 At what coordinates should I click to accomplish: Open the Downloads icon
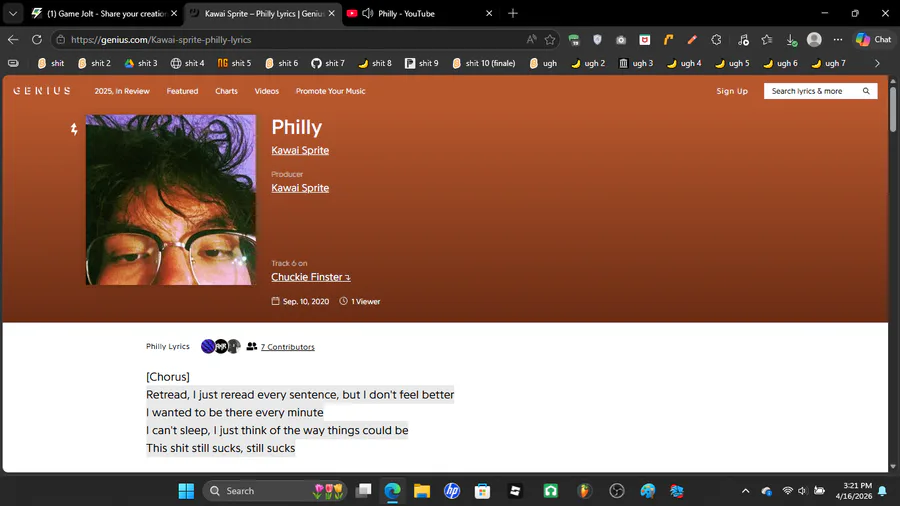(792, 40)
